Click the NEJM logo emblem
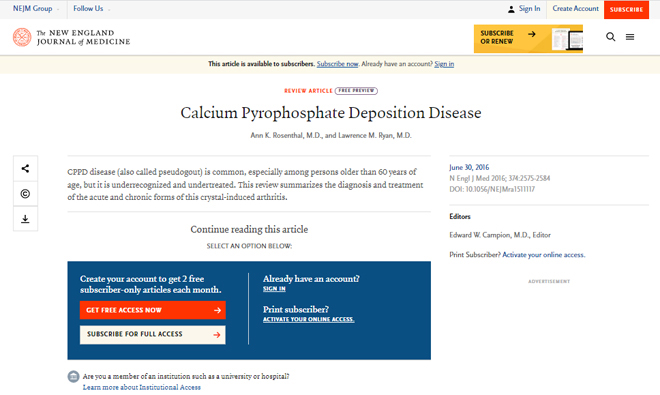Image resolution: width=660 pixels, height=395 pixels. [22, 37]
